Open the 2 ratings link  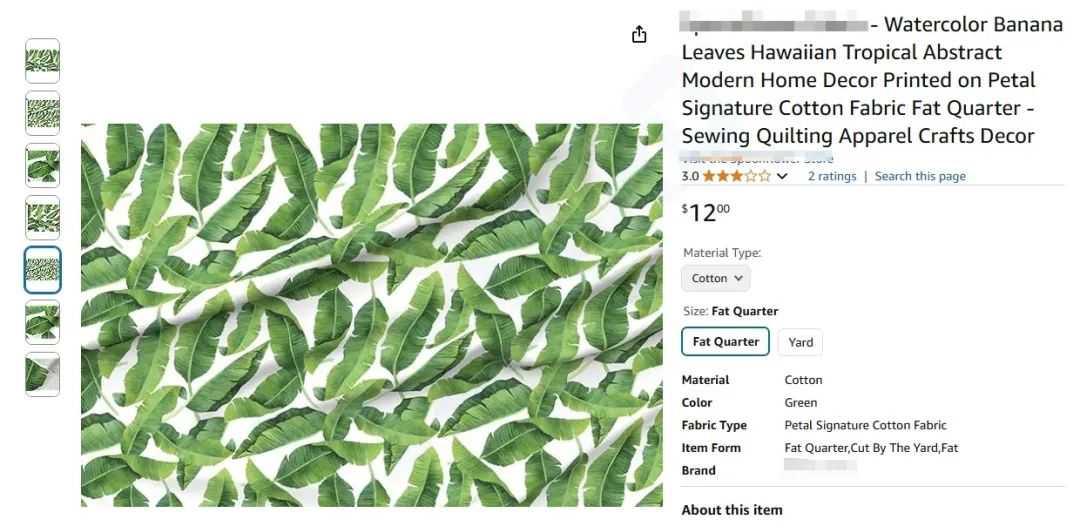[x=832, y=176]
